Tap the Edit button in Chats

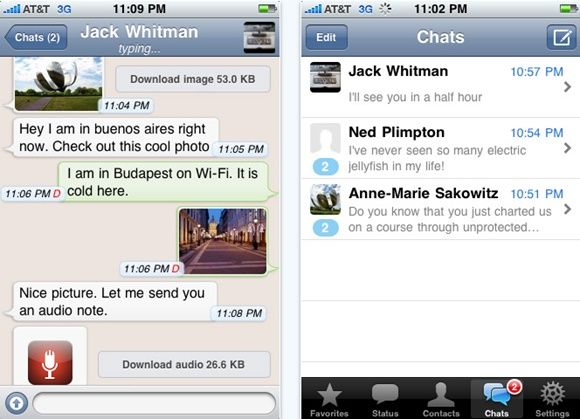pyautogui.click(x=326, y=37)
